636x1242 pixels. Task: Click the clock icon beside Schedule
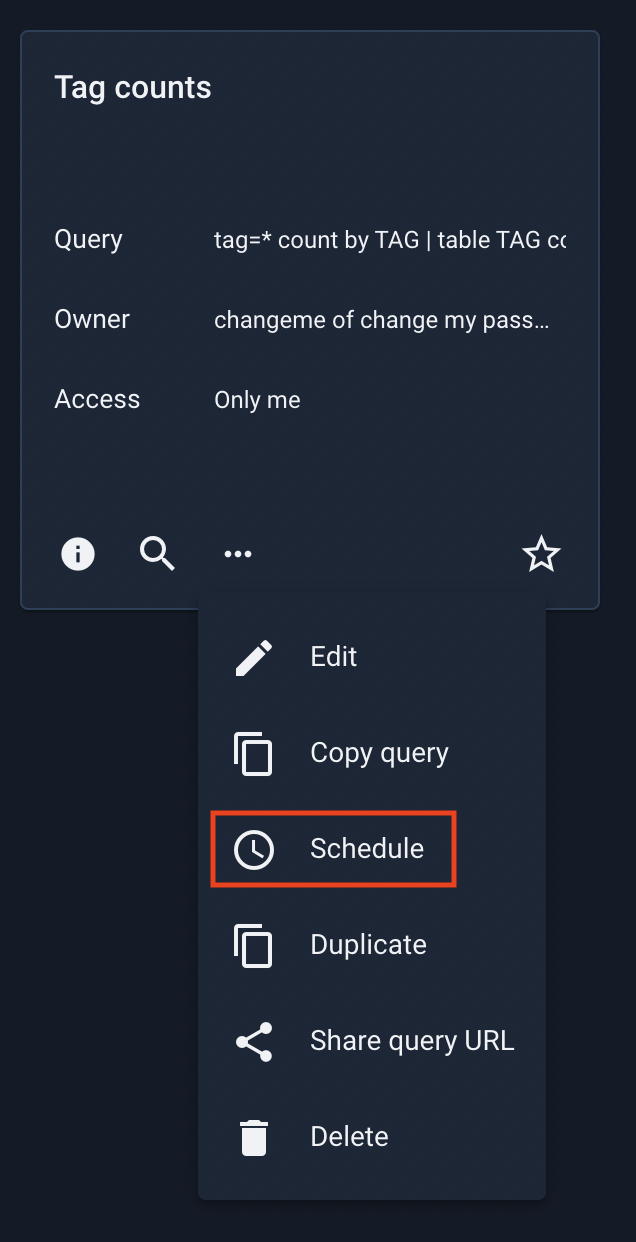(254, 849)
